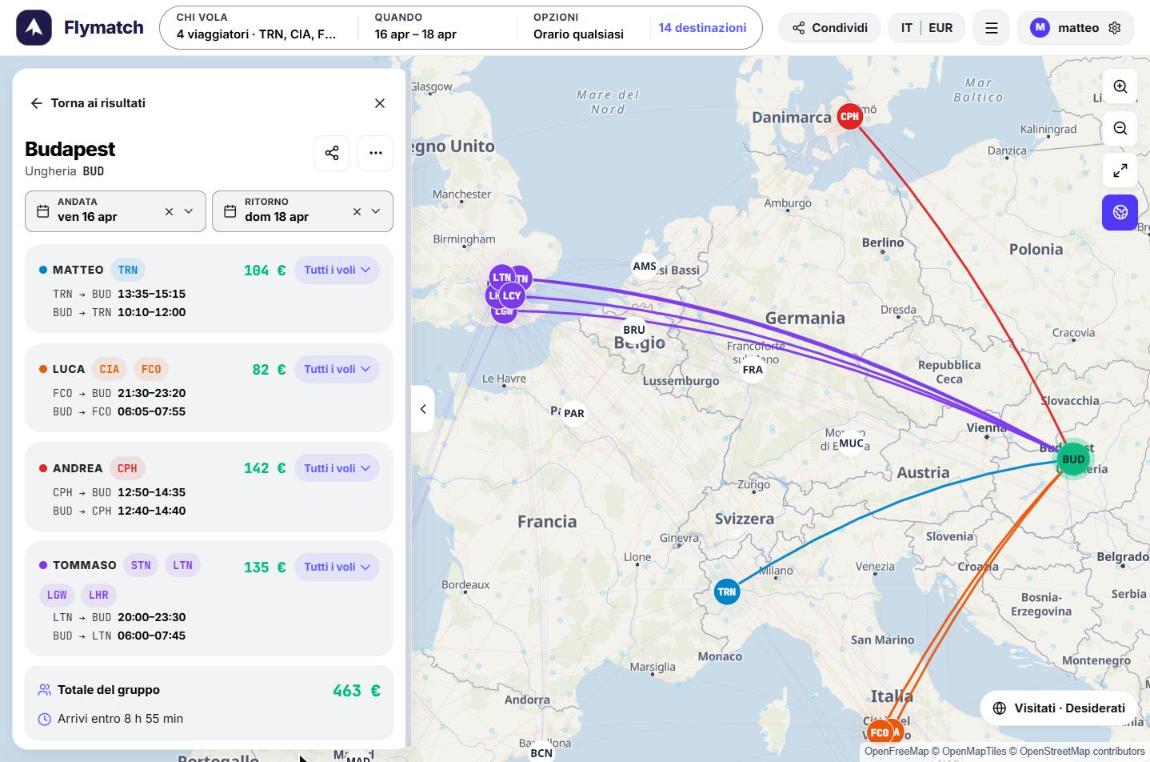The width and height of the screenshot is (1150, 762).
Task: Click the OpenStreetMap contributors link
Action: [x=1082, y=752]
